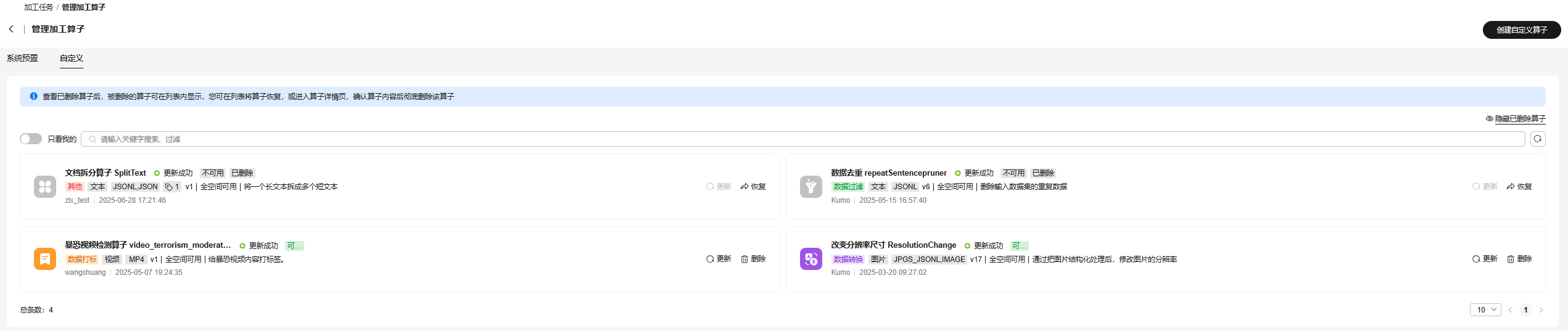Click the 数据打标 category tag
The height and width of the screenshot is (331, 1568).
(x=82, y=259)
